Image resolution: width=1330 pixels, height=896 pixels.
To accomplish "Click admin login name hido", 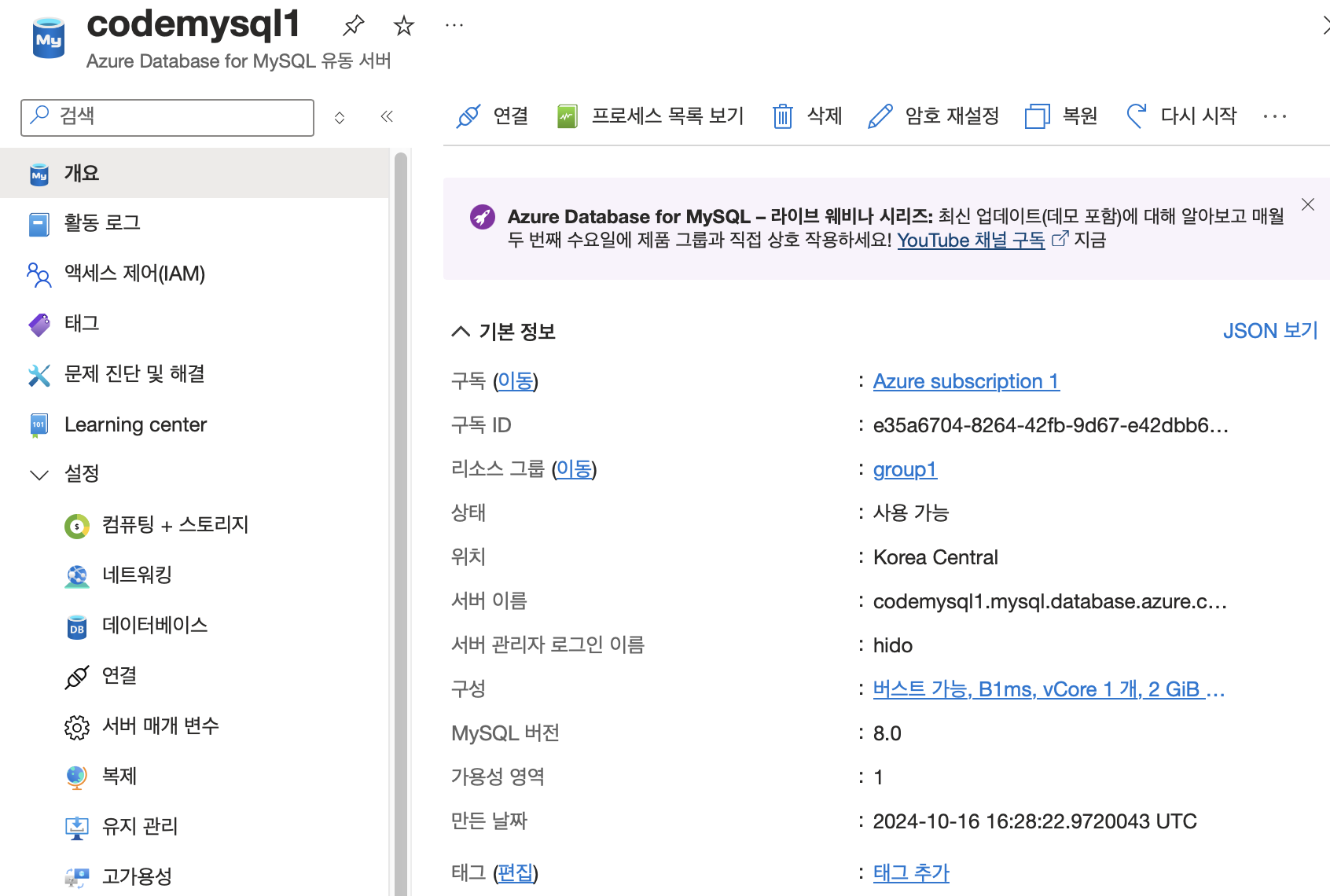I will 892,645.
